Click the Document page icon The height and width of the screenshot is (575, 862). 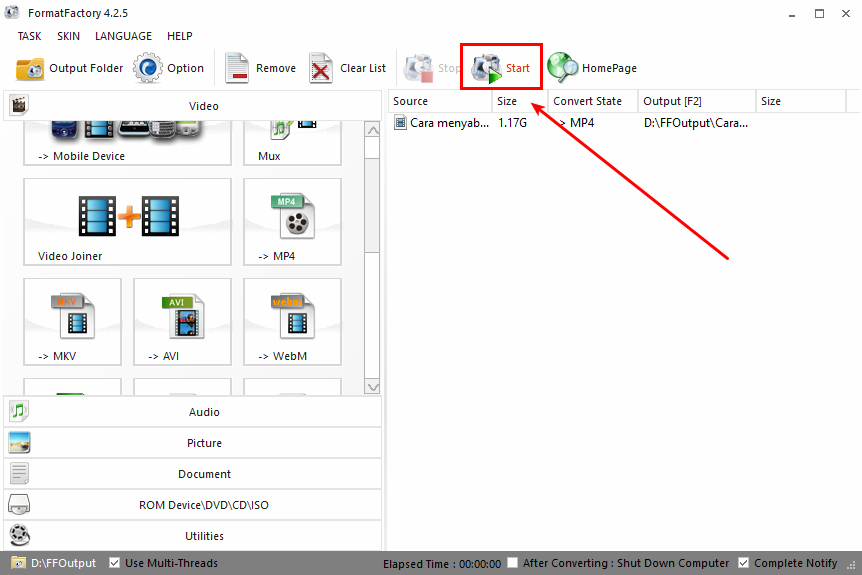(19, 473)
